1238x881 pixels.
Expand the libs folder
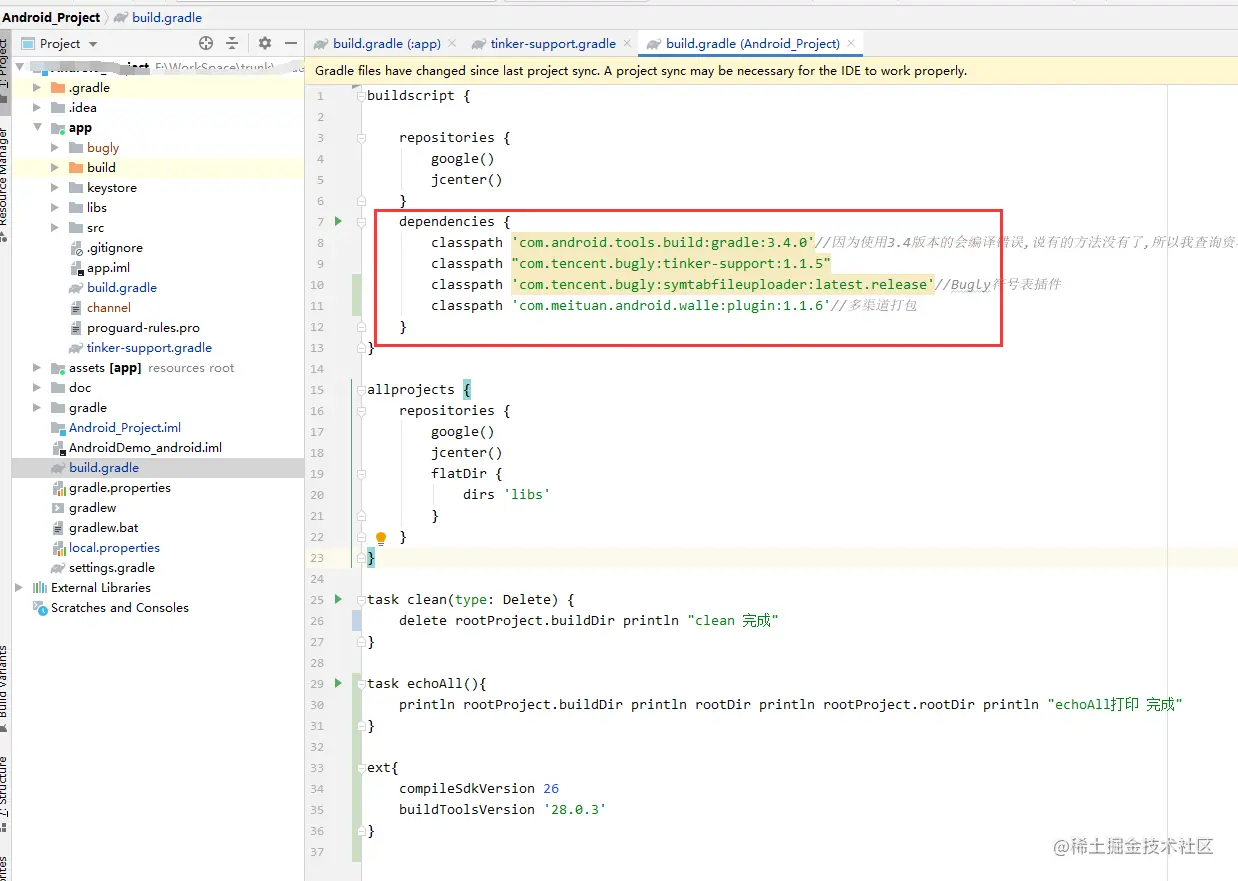click(x=56, y=208)
